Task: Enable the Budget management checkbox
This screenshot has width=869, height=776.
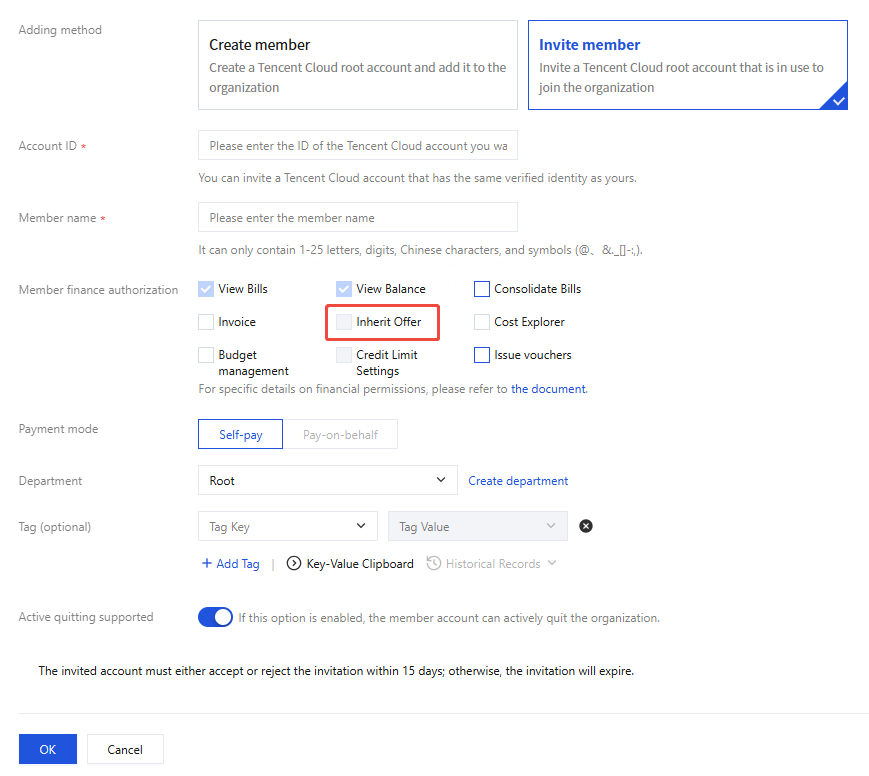Action: pyautogui.click(x=206, y=355)
